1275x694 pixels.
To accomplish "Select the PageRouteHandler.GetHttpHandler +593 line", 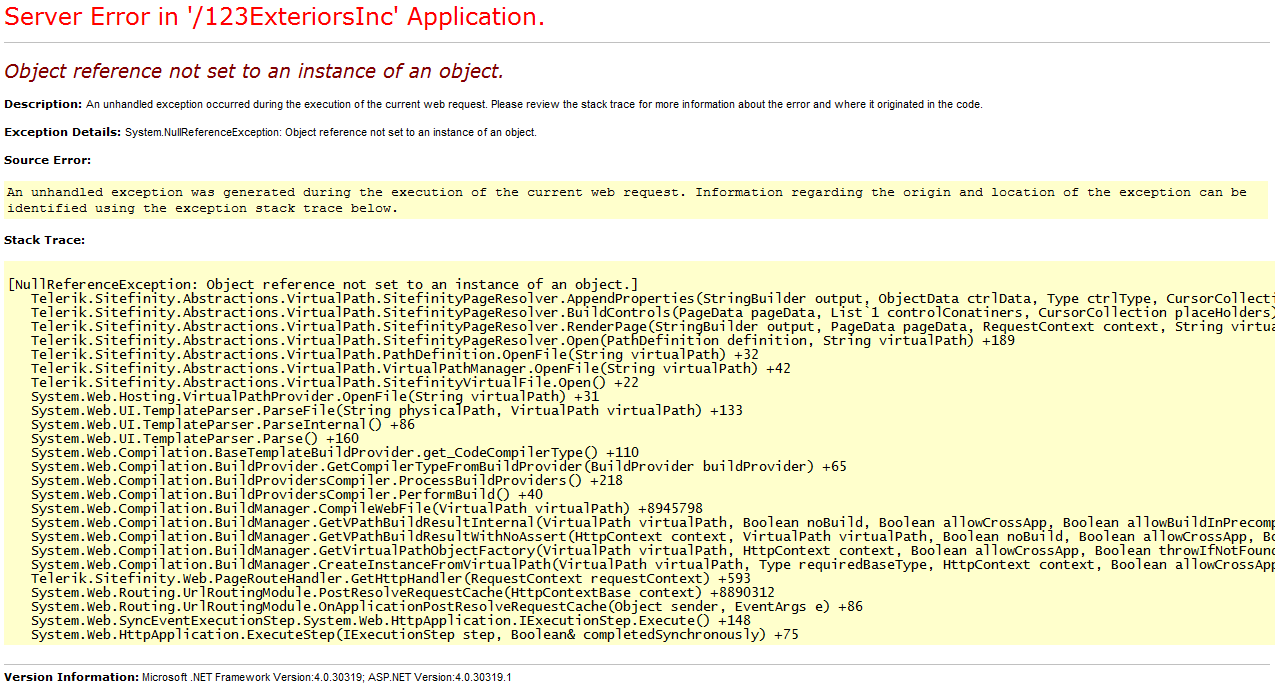I will 391,578.
